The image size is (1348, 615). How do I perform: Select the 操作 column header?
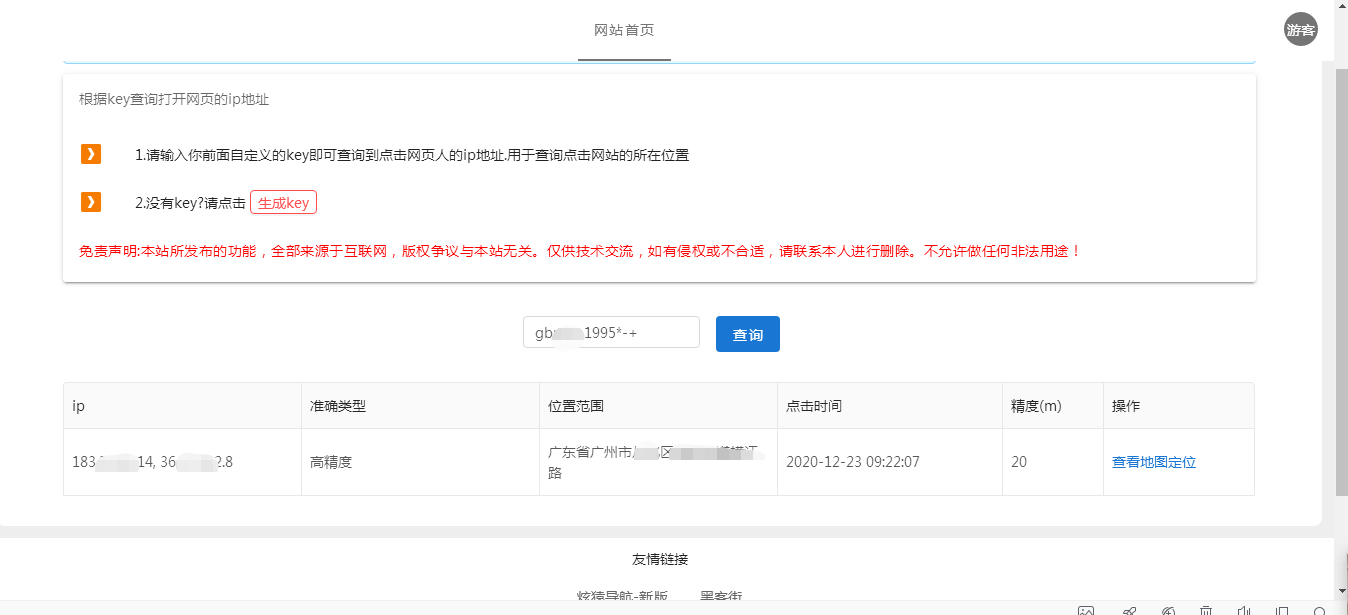pyautogui.click(x=1179, y=406)
